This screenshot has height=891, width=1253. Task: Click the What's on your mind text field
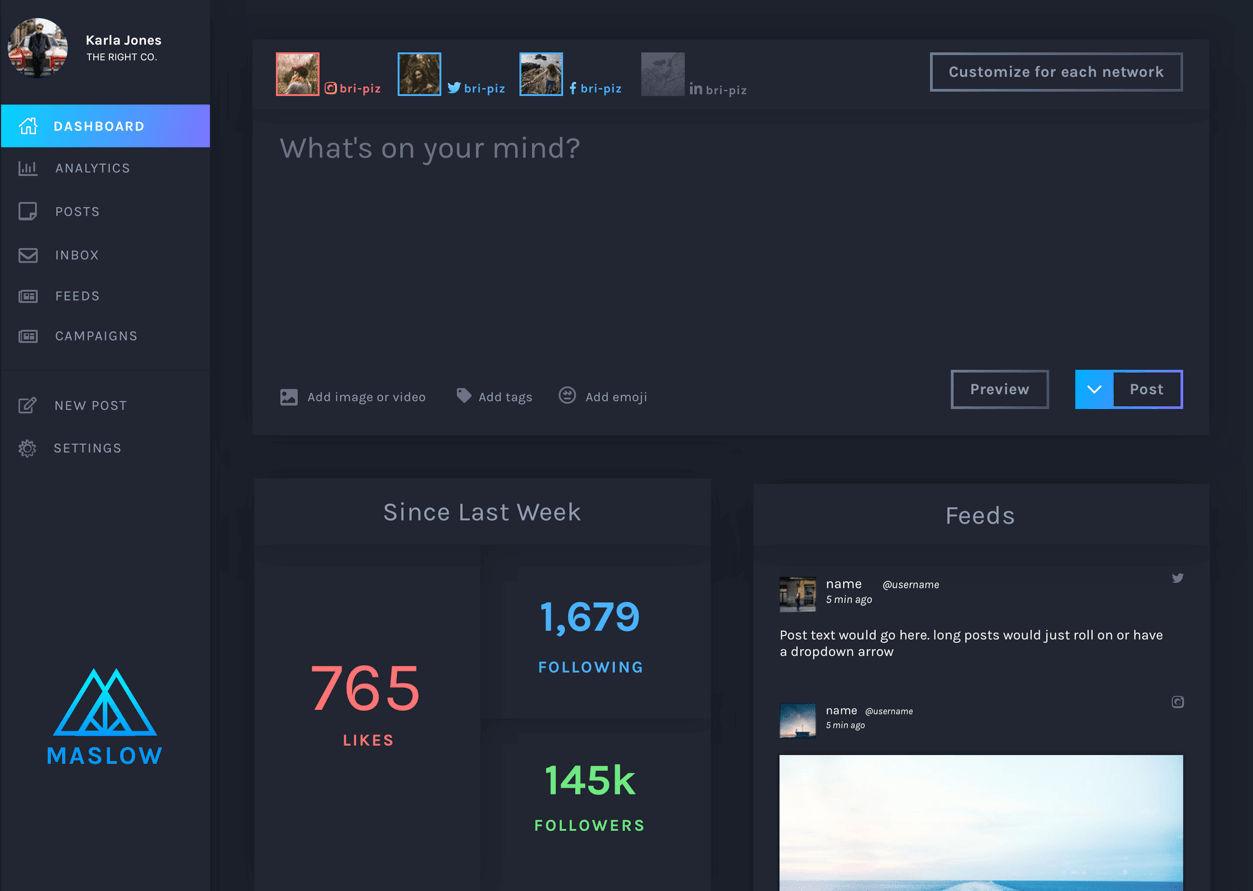(x=730, y=240)
